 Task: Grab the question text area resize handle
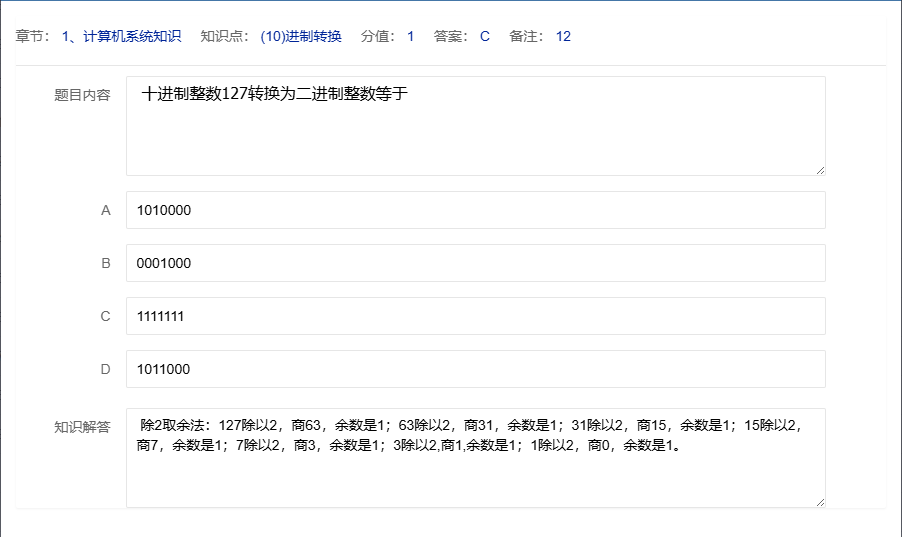coord(820,170)
